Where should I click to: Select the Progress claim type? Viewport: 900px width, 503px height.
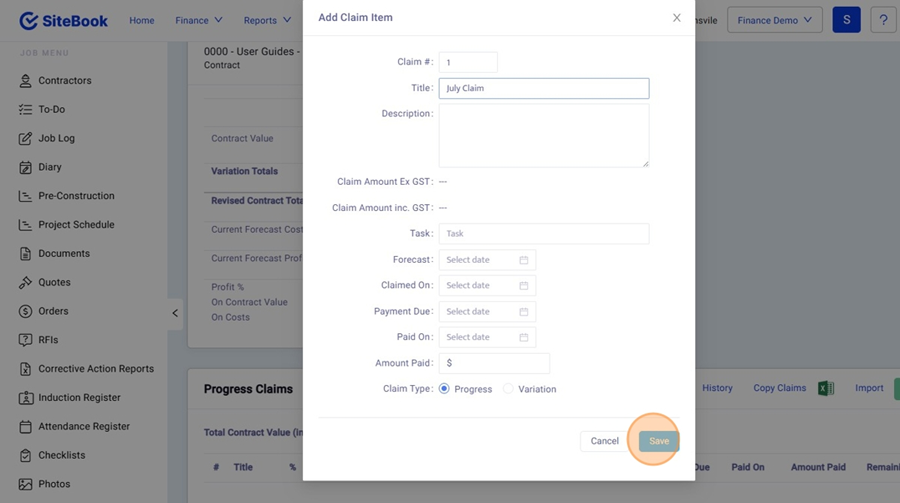445,389
